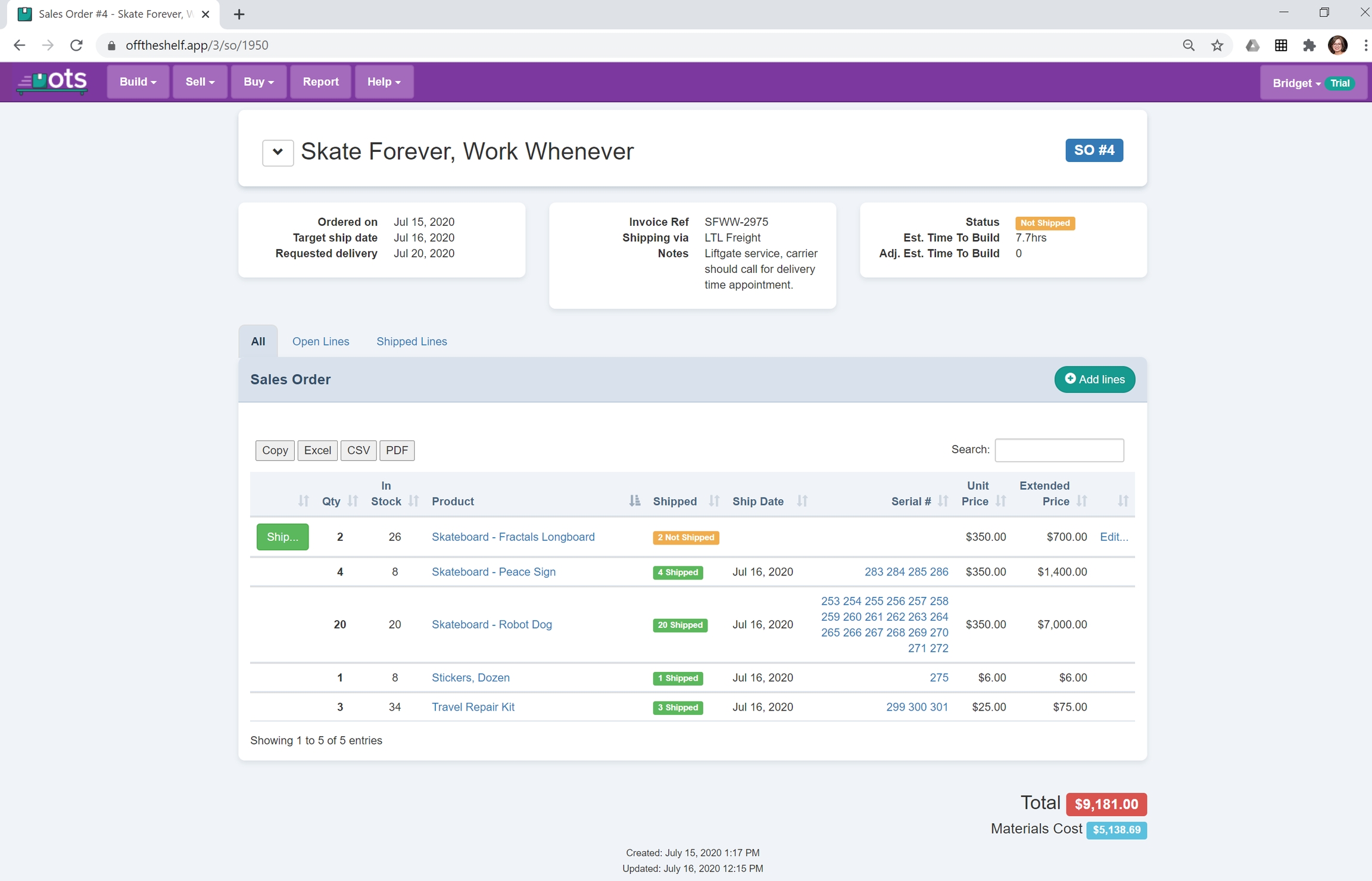This screenshot has width=1372, height=881.
Task: Expand the order title chevron dropdown
Action: (x=277, y=152)
